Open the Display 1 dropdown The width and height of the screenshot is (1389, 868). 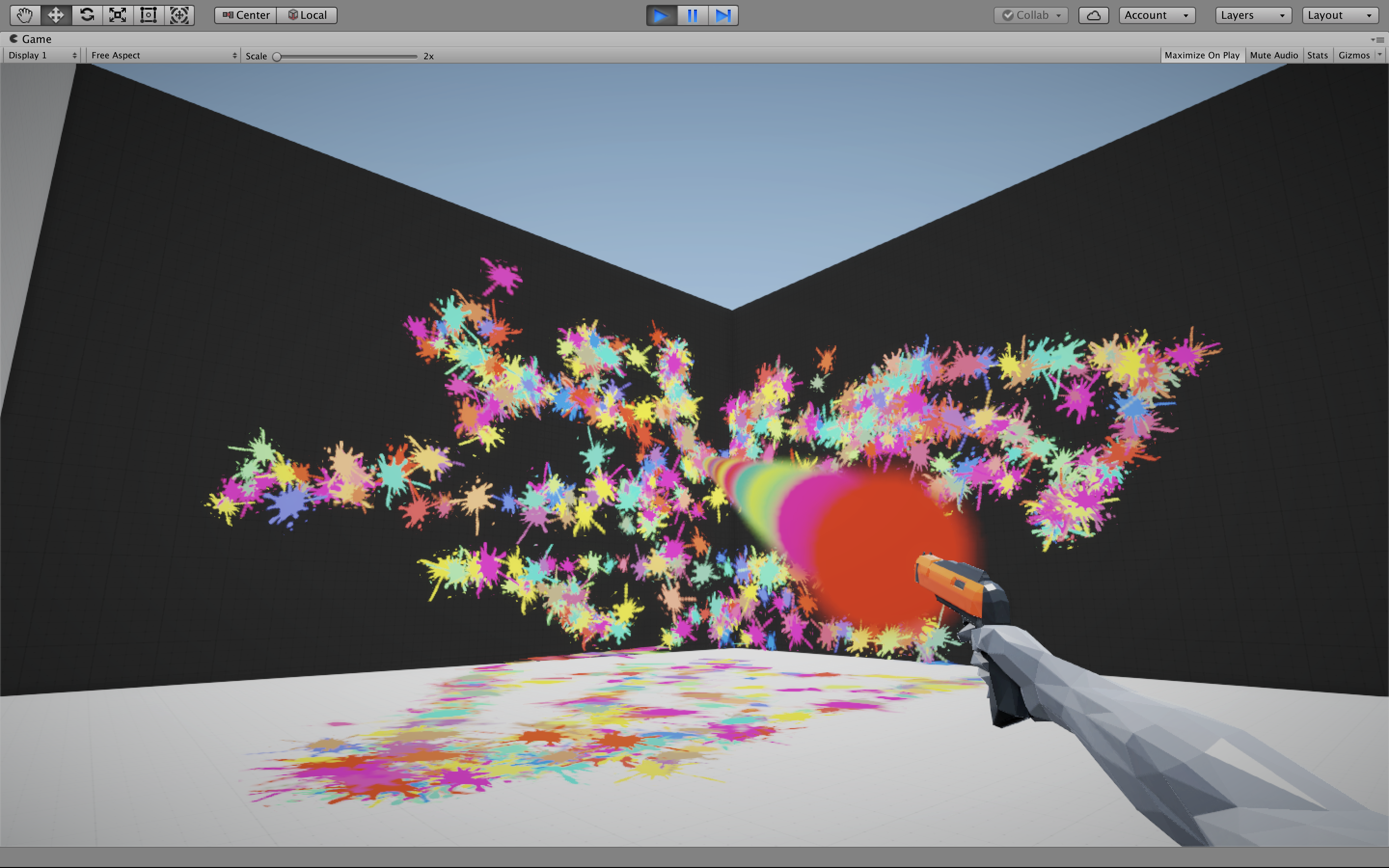42,55
